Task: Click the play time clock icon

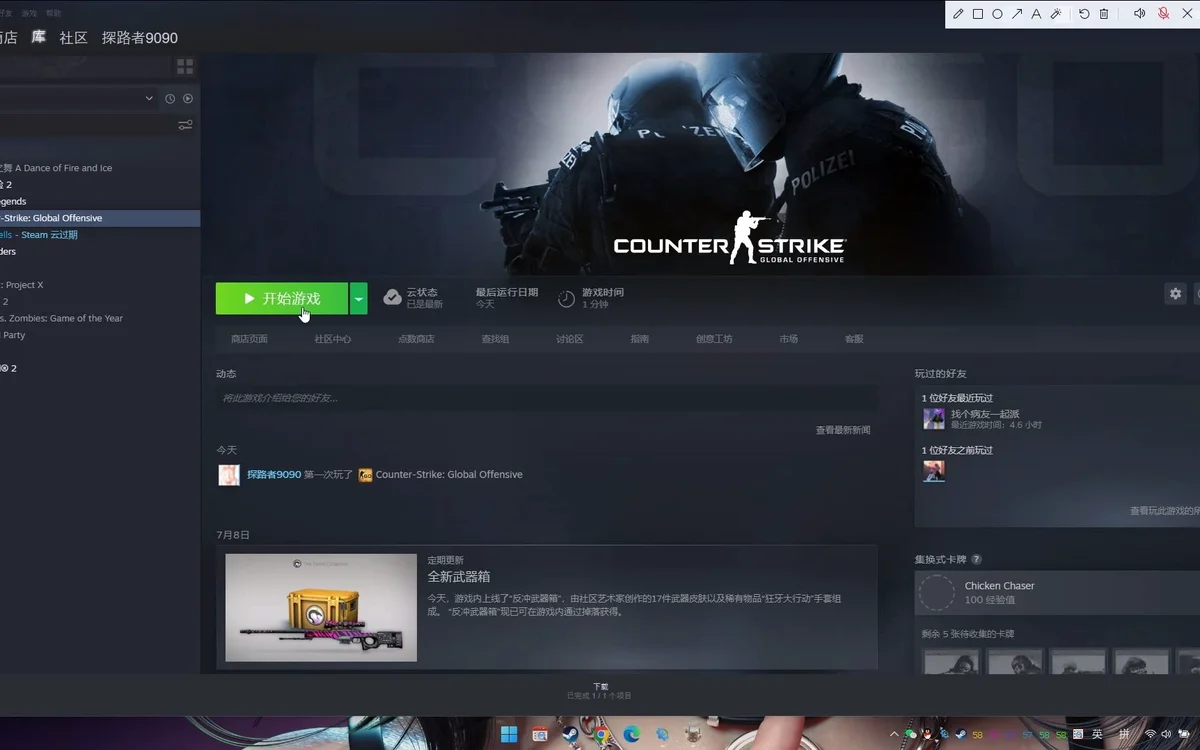Action: tap(566, 298)
